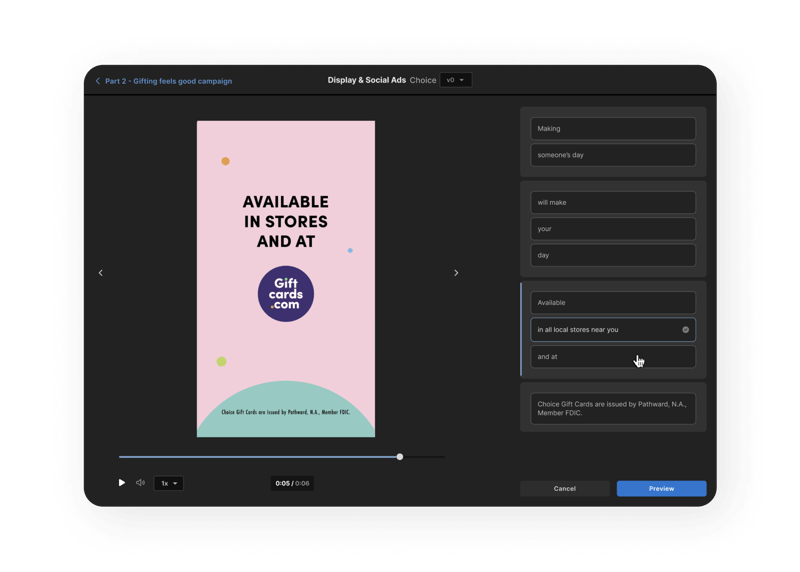Click the Cancel button
This screenshot has height=572, width=800.
[565, 488]
